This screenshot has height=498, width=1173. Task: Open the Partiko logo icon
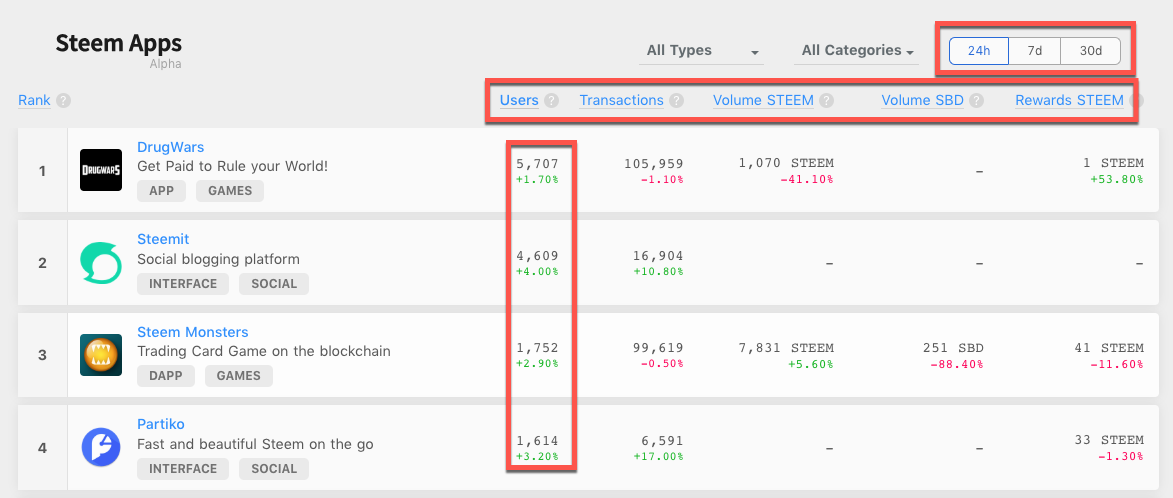[101, 447]
